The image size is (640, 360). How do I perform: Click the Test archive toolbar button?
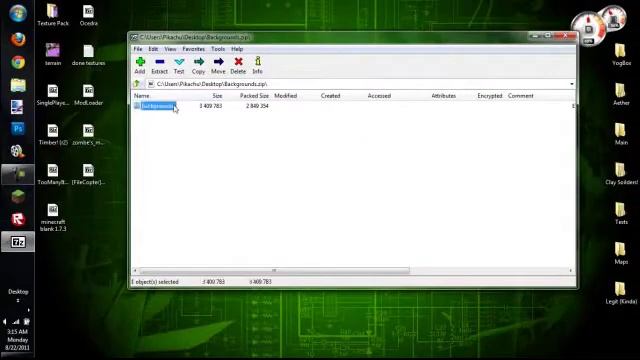[x=179, y=65]
